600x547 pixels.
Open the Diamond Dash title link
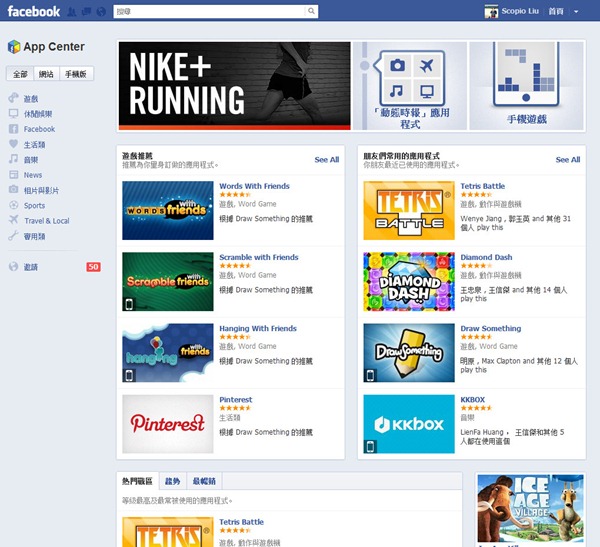coord(486,257)
